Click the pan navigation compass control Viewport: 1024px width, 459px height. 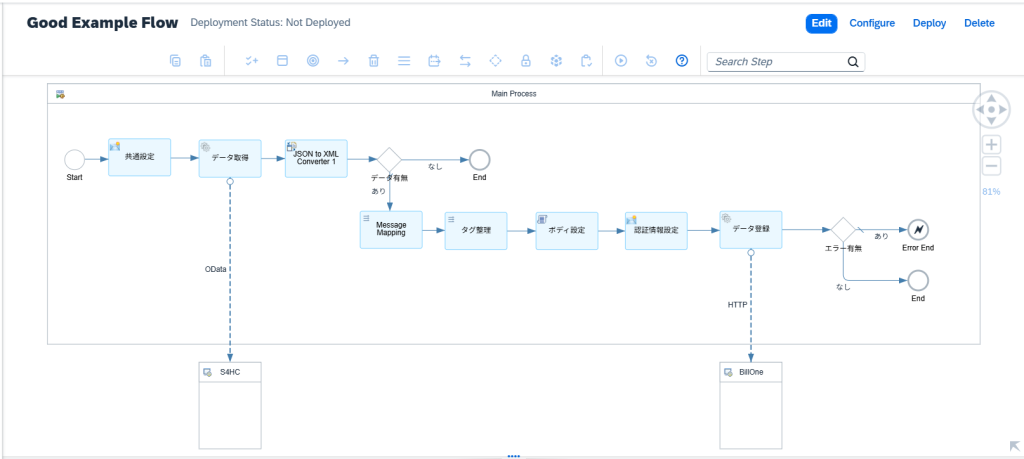pyautogui.click(x=991, y=110)
